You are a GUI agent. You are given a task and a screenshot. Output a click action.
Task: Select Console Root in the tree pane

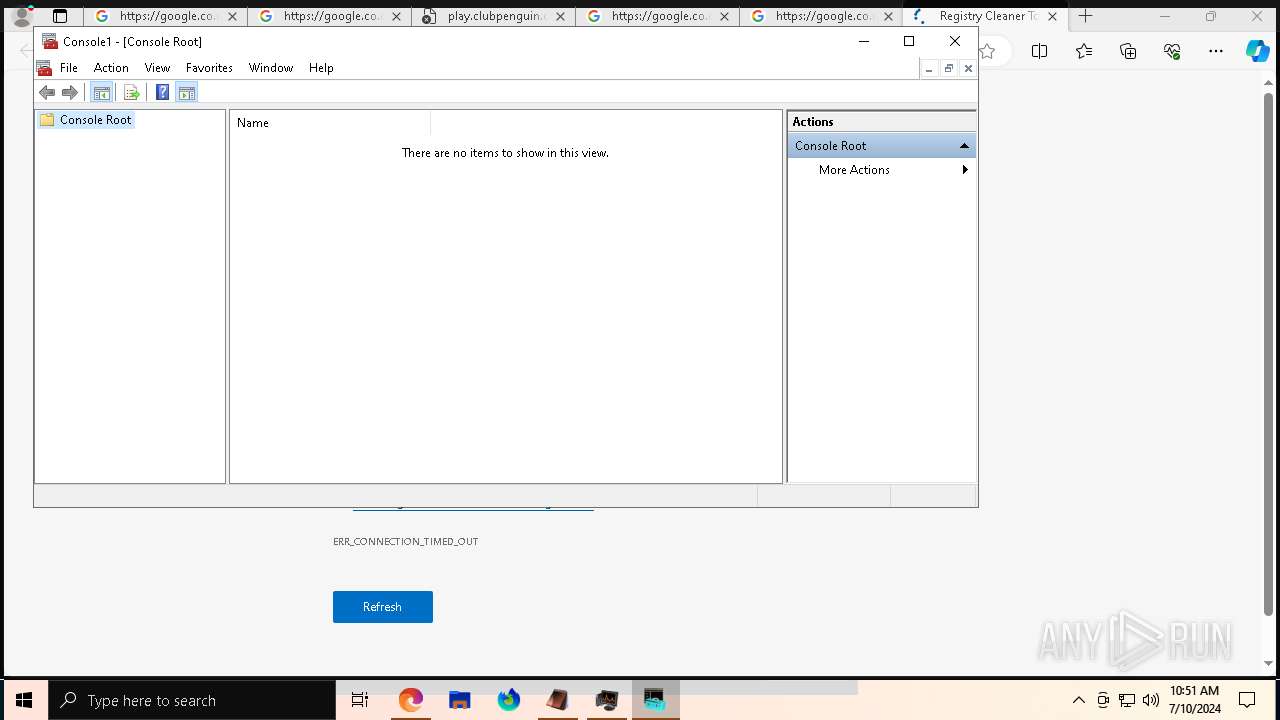tap(86, 120)
